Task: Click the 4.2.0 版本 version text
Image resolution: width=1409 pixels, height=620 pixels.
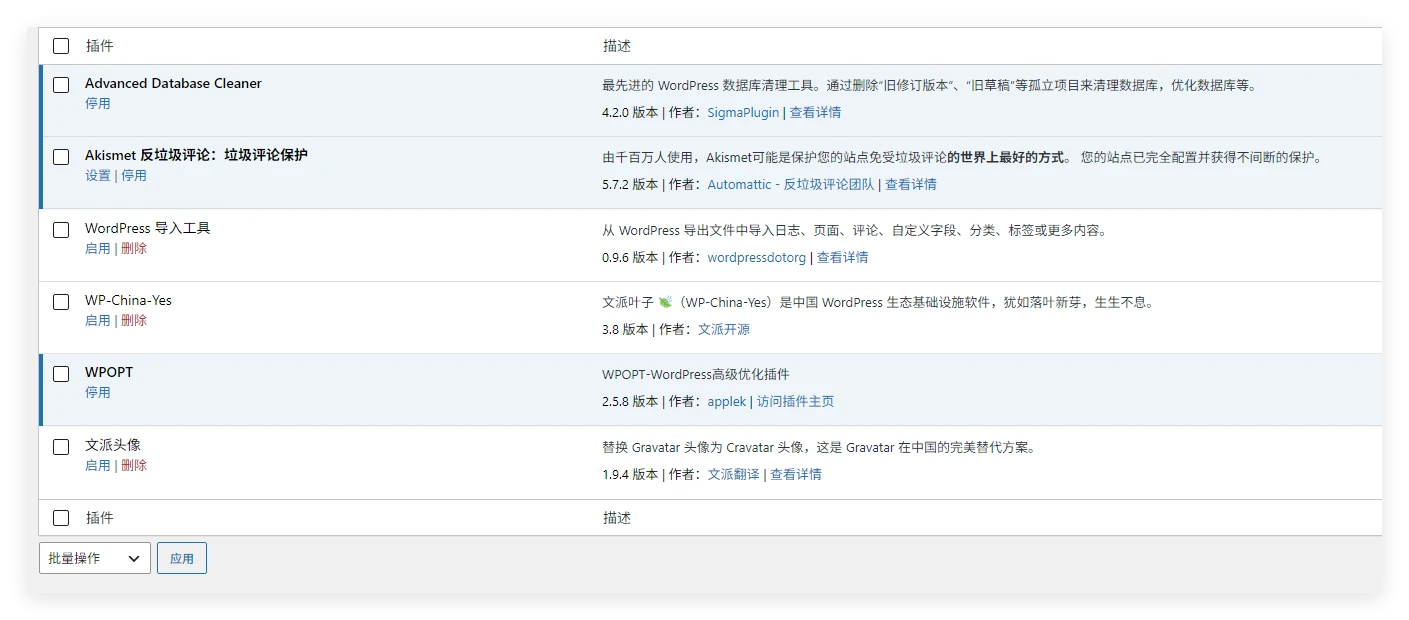Action: (x=630, y=112)
